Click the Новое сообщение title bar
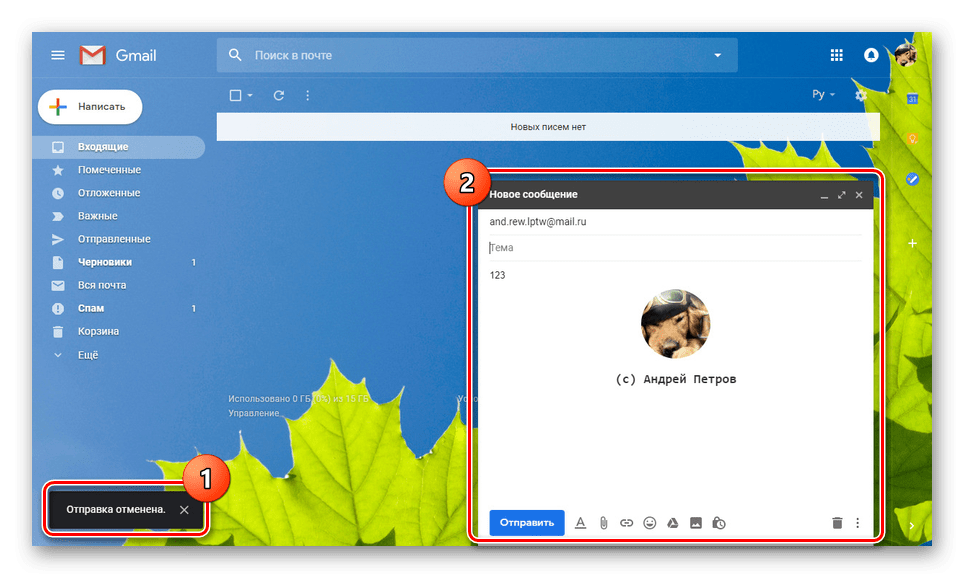 point(675,194)
